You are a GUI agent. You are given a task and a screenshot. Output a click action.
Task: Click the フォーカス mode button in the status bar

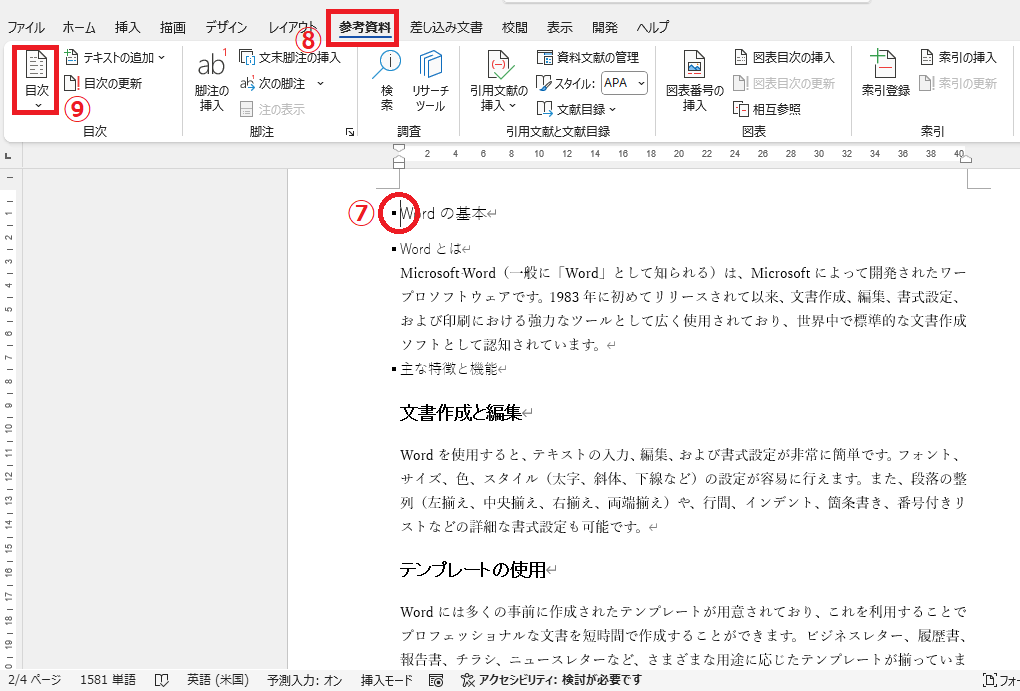tap(1001, 681)
